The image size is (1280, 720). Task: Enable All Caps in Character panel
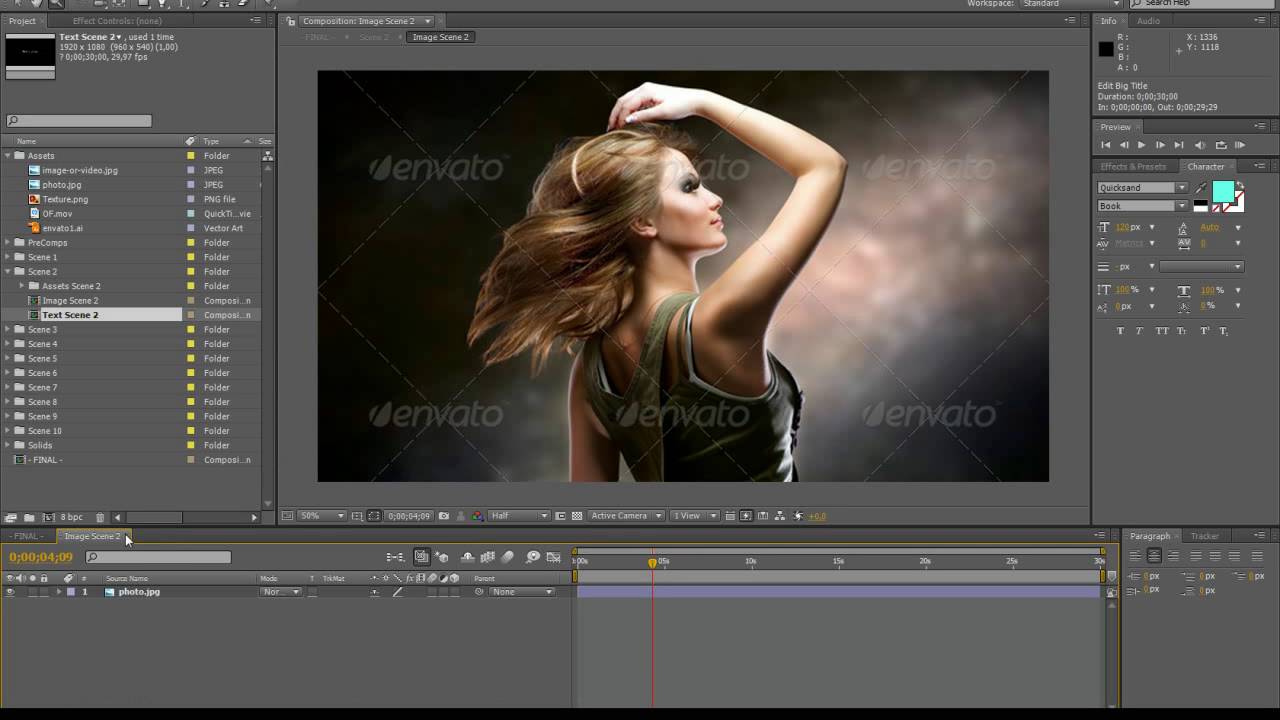pyautogui.click(x=1162, y=331)
